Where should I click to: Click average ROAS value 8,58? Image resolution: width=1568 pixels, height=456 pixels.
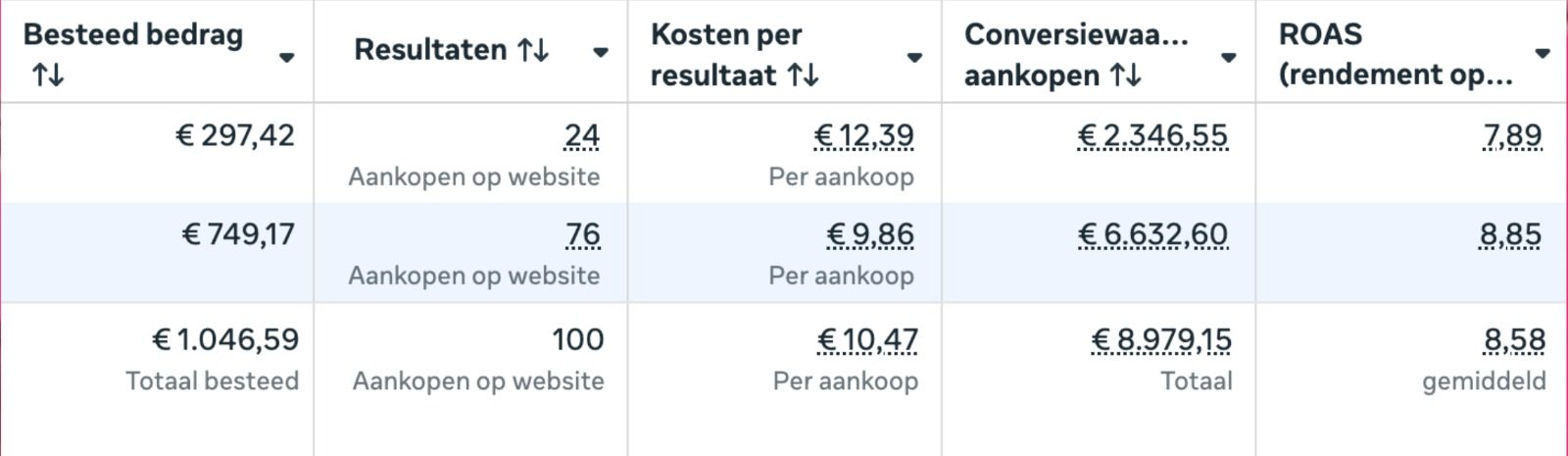coord(1514,339)
